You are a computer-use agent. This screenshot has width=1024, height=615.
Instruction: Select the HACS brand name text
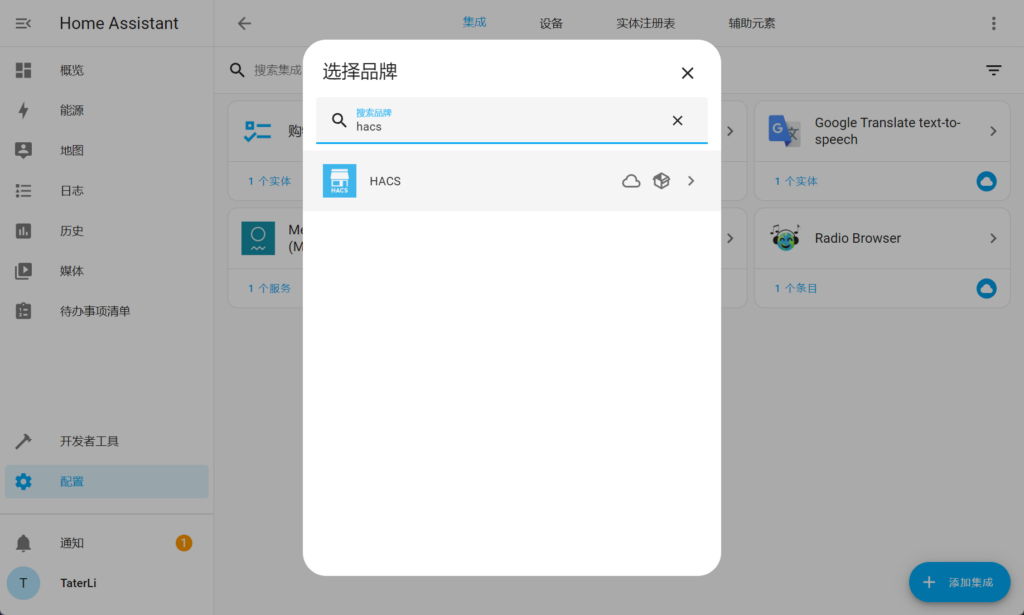pos(385,181)
